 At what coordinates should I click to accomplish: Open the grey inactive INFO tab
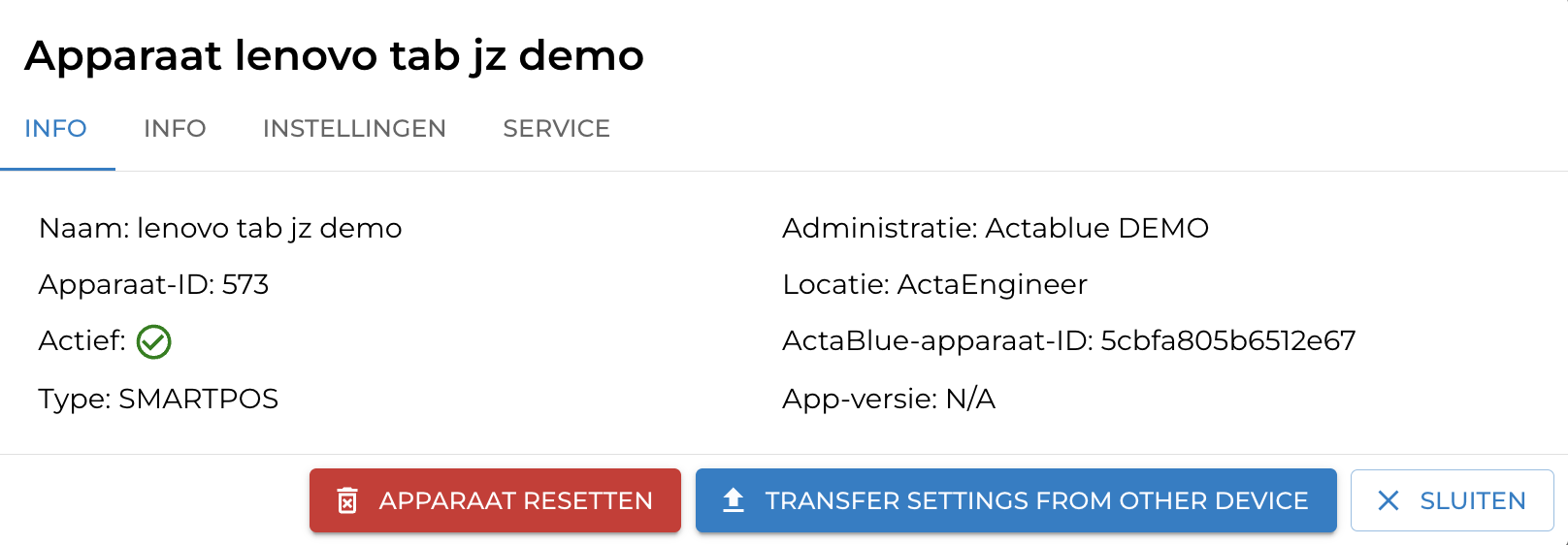coord(175,129)
